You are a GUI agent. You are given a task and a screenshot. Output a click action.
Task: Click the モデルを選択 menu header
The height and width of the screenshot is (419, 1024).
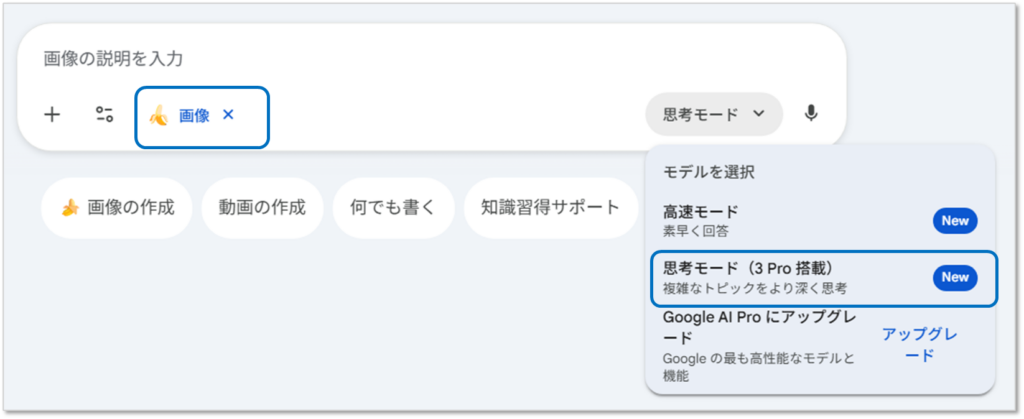(709, 172)
